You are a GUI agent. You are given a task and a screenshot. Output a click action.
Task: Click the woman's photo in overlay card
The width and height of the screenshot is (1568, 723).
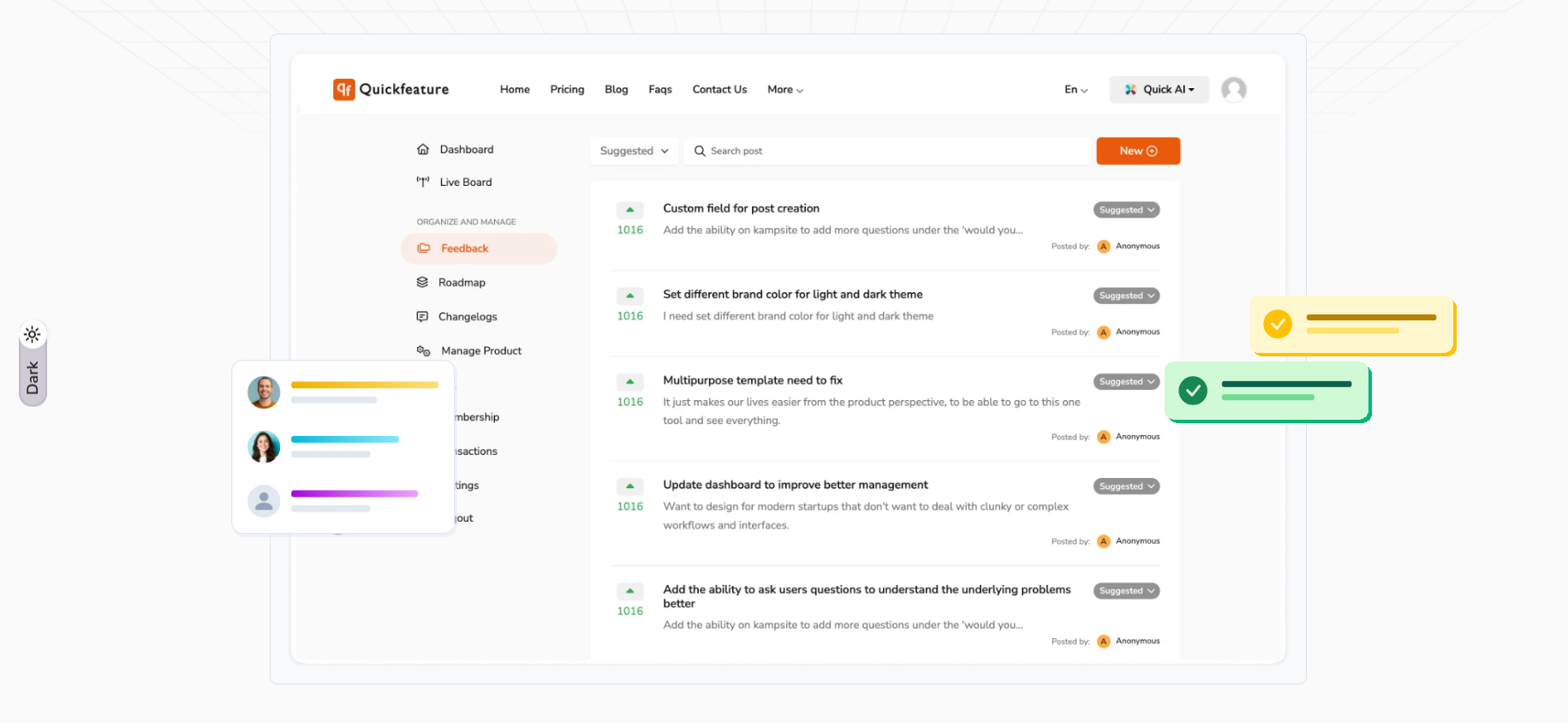[x=264, y=446]
